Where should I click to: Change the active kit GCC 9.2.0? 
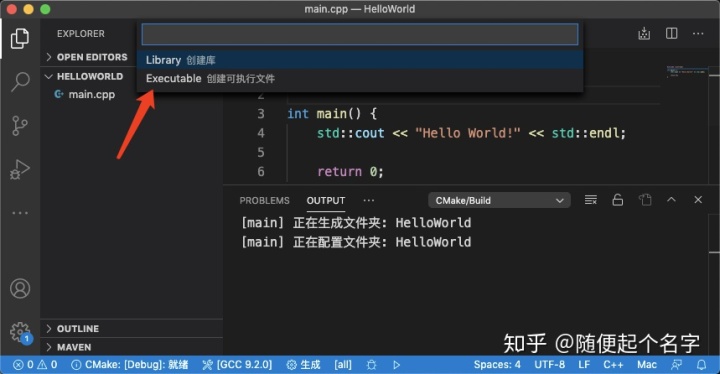237,365
